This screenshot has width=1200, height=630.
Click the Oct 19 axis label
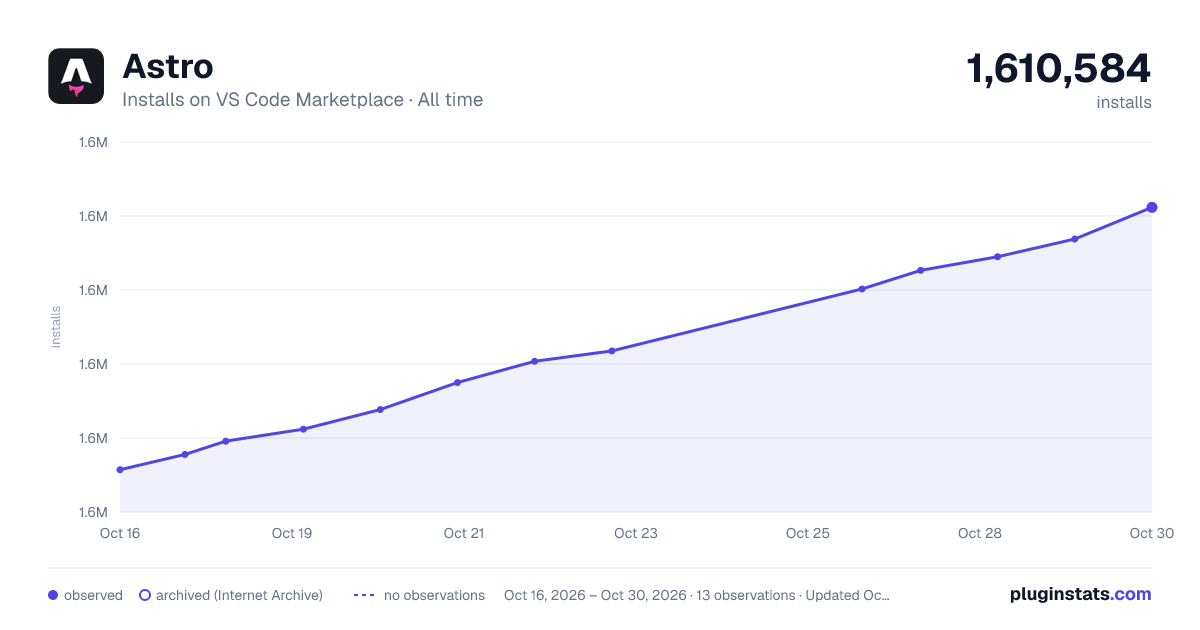pyautogui.click(x=292, y=533)
